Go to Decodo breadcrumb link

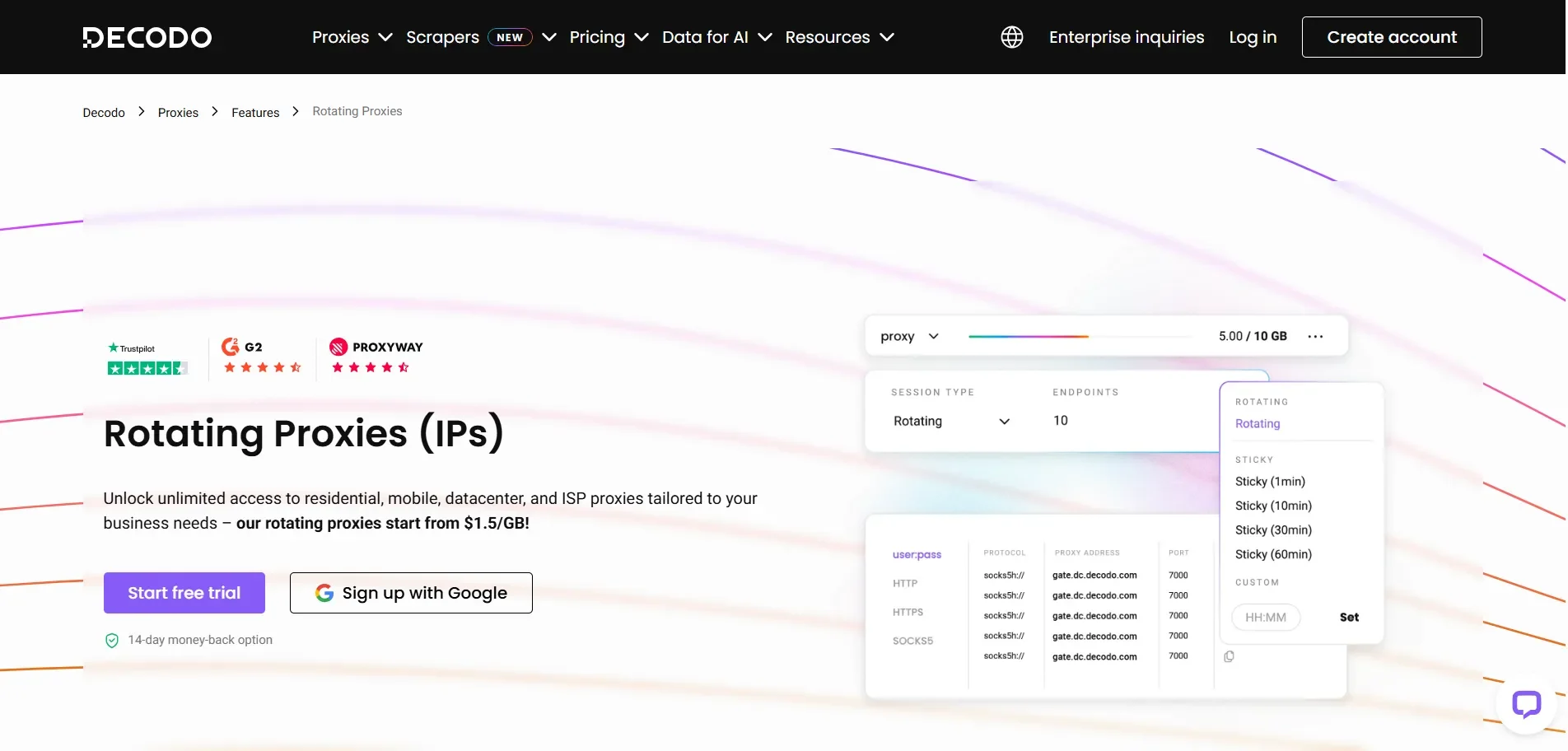click(x=104, y=113)
